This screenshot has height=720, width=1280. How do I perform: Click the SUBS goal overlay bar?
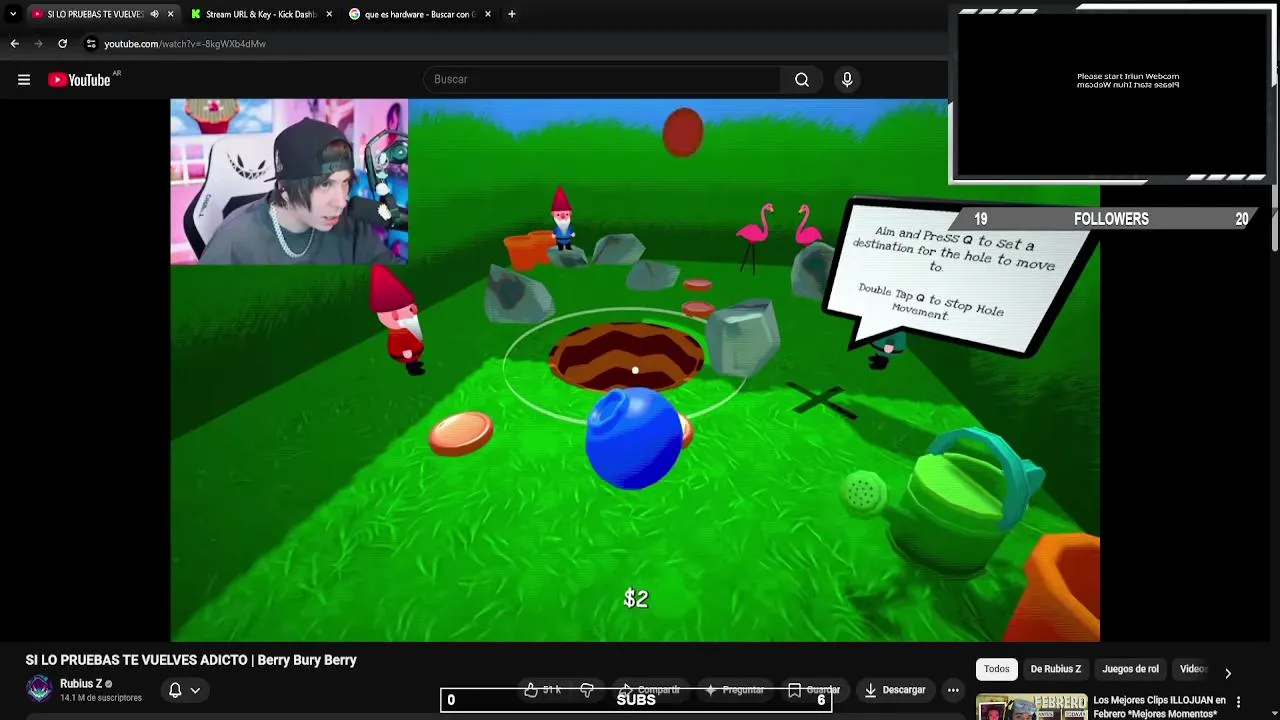coord(636,700)
